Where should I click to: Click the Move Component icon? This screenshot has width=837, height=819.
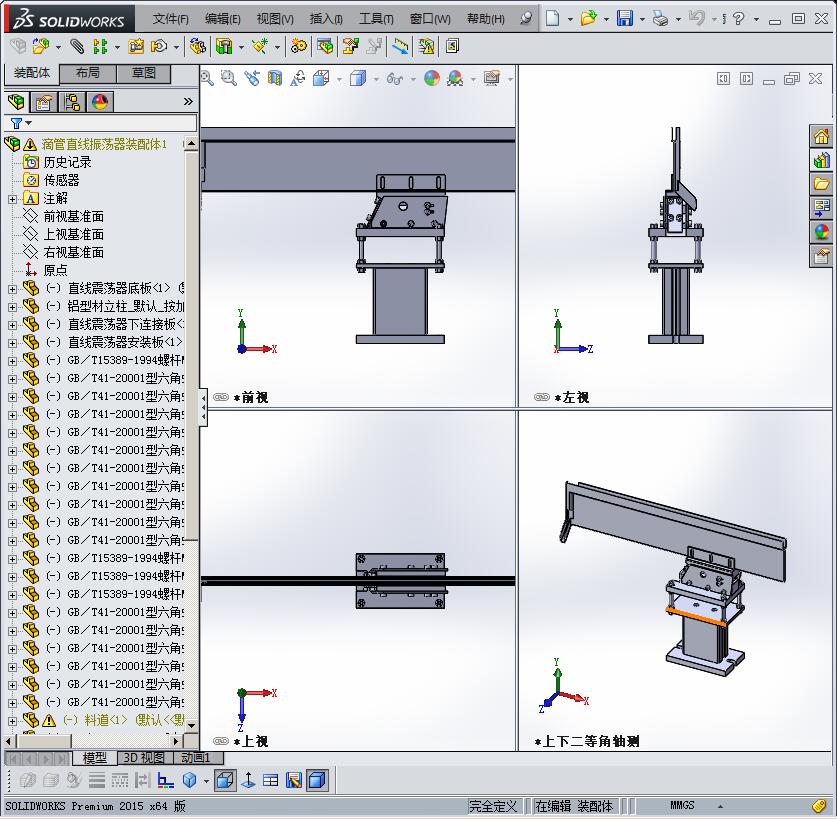(x=159, y=46)
